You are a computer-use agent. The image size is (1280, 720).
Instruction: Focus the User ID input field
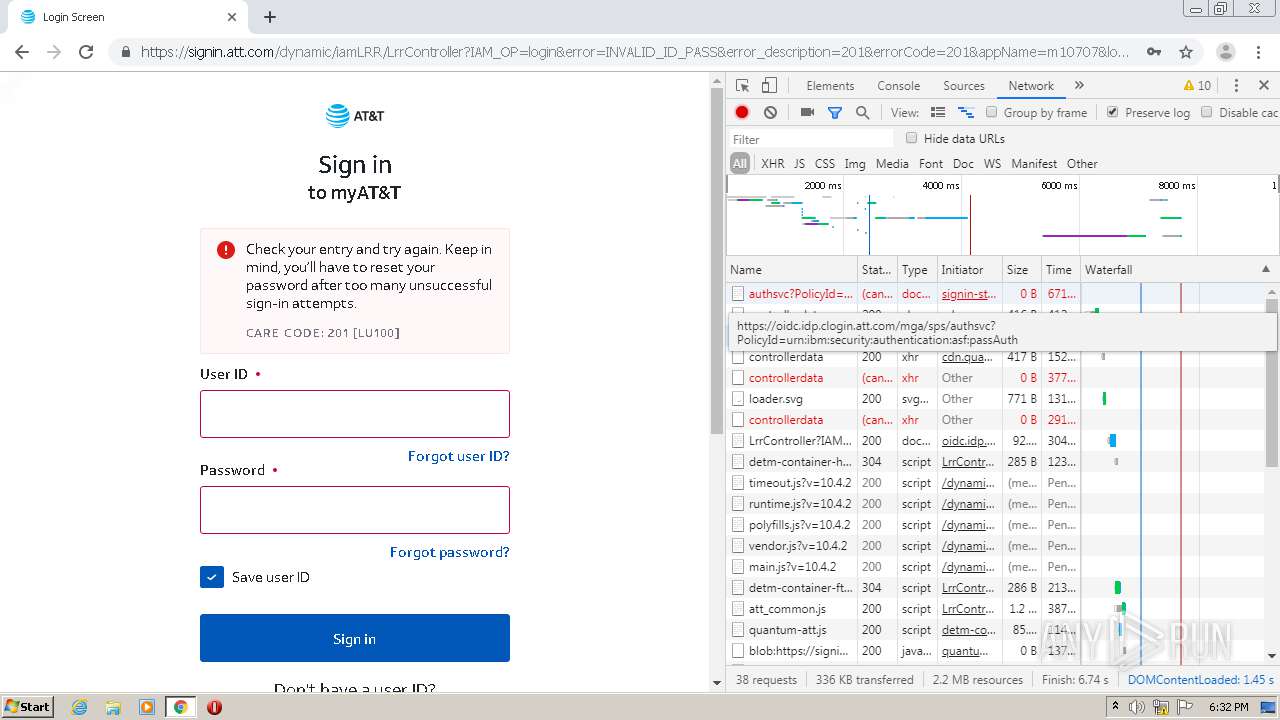pos(355,414)
